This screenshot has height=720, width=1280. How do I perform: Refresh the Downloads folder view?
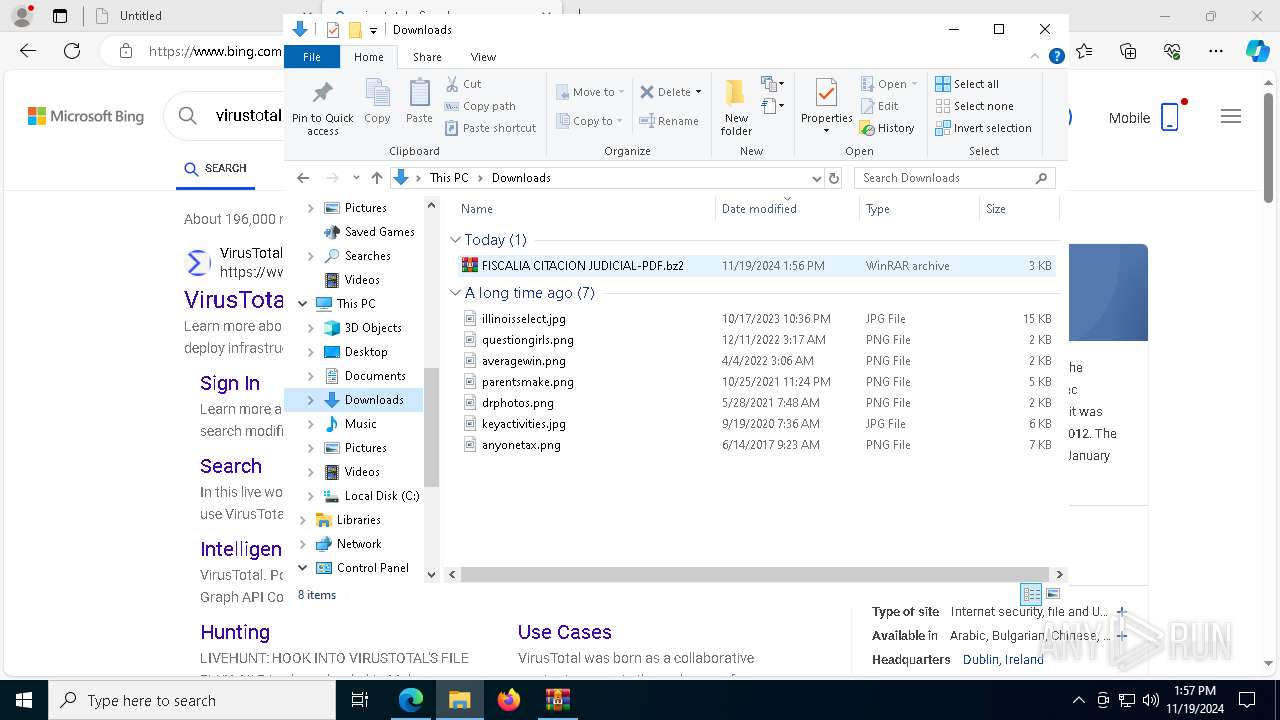(834, 178)
